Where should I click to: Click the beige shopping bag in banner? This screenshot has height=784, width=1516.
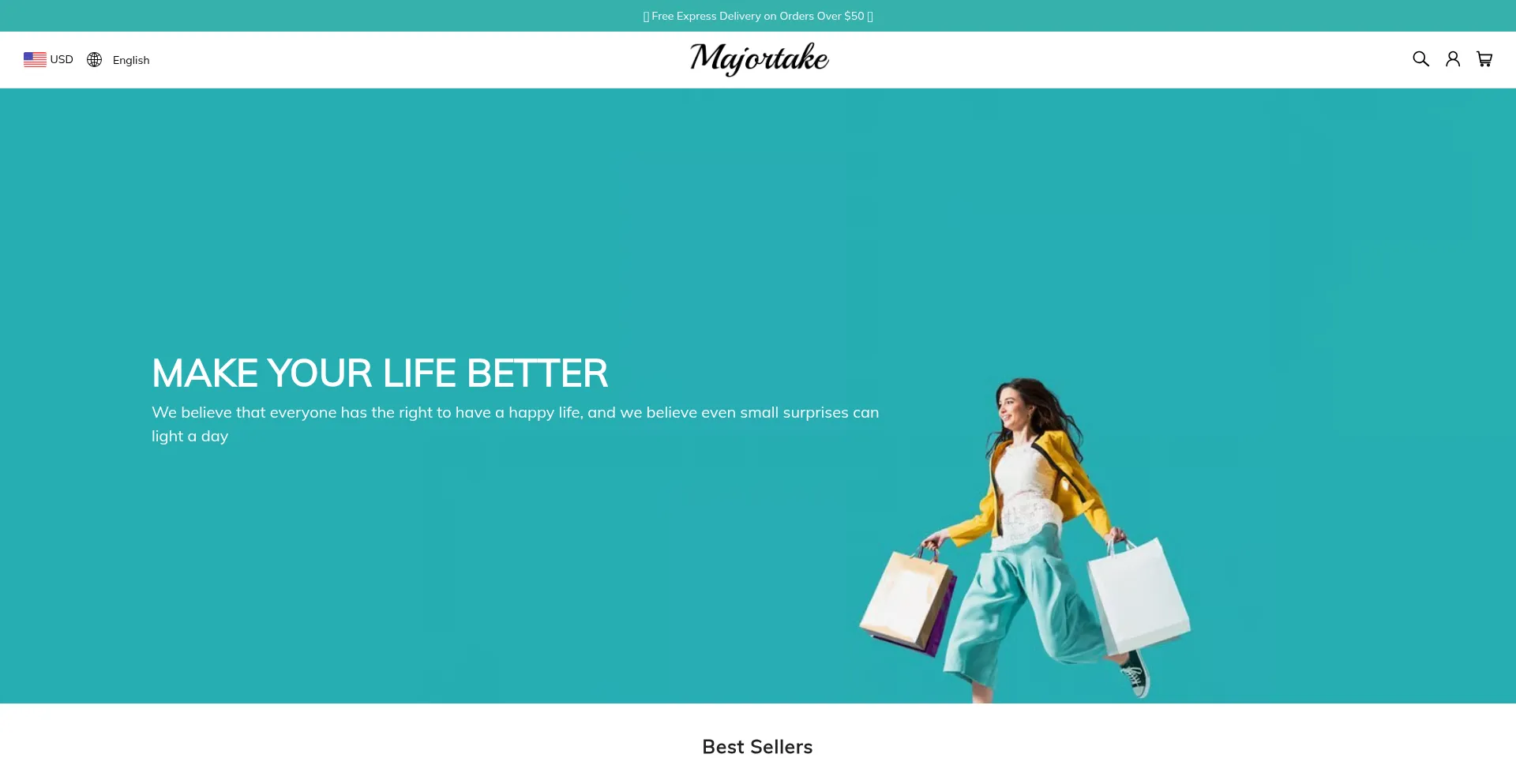[906, 600]
